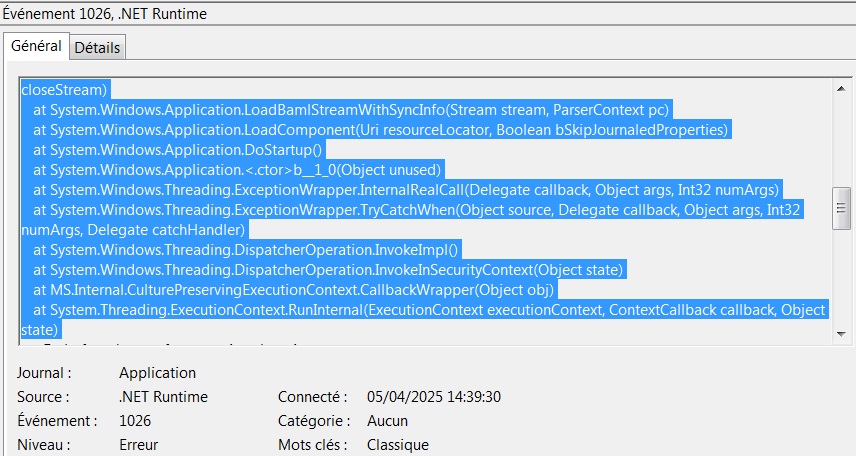The width and height of the screenshot is (856, 456).
Task: Click the Mots clés value Classique
Action: pyautogui.click(x=397, y=445)
